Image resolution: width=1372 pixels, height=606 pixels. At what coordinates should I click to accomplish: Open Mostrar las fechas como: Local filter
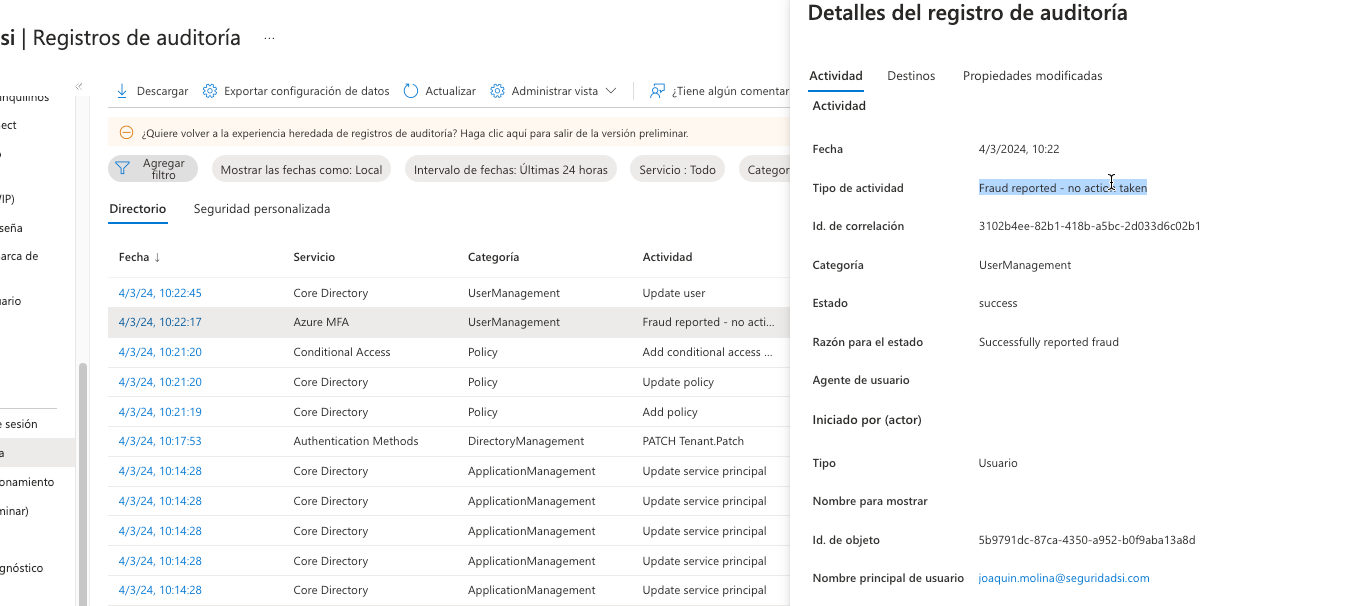click(x=301, y=170)
